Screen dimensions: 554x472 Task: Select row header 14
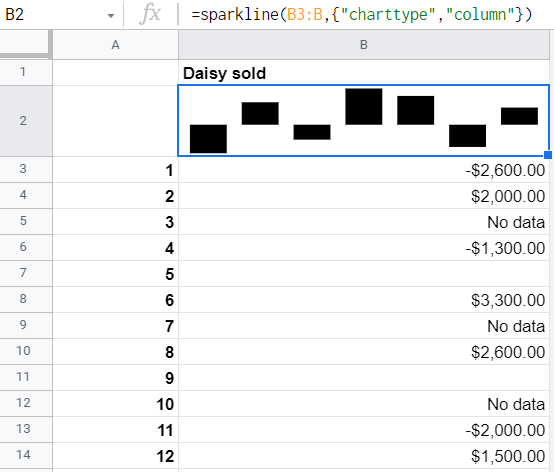[x=26, y=455]
